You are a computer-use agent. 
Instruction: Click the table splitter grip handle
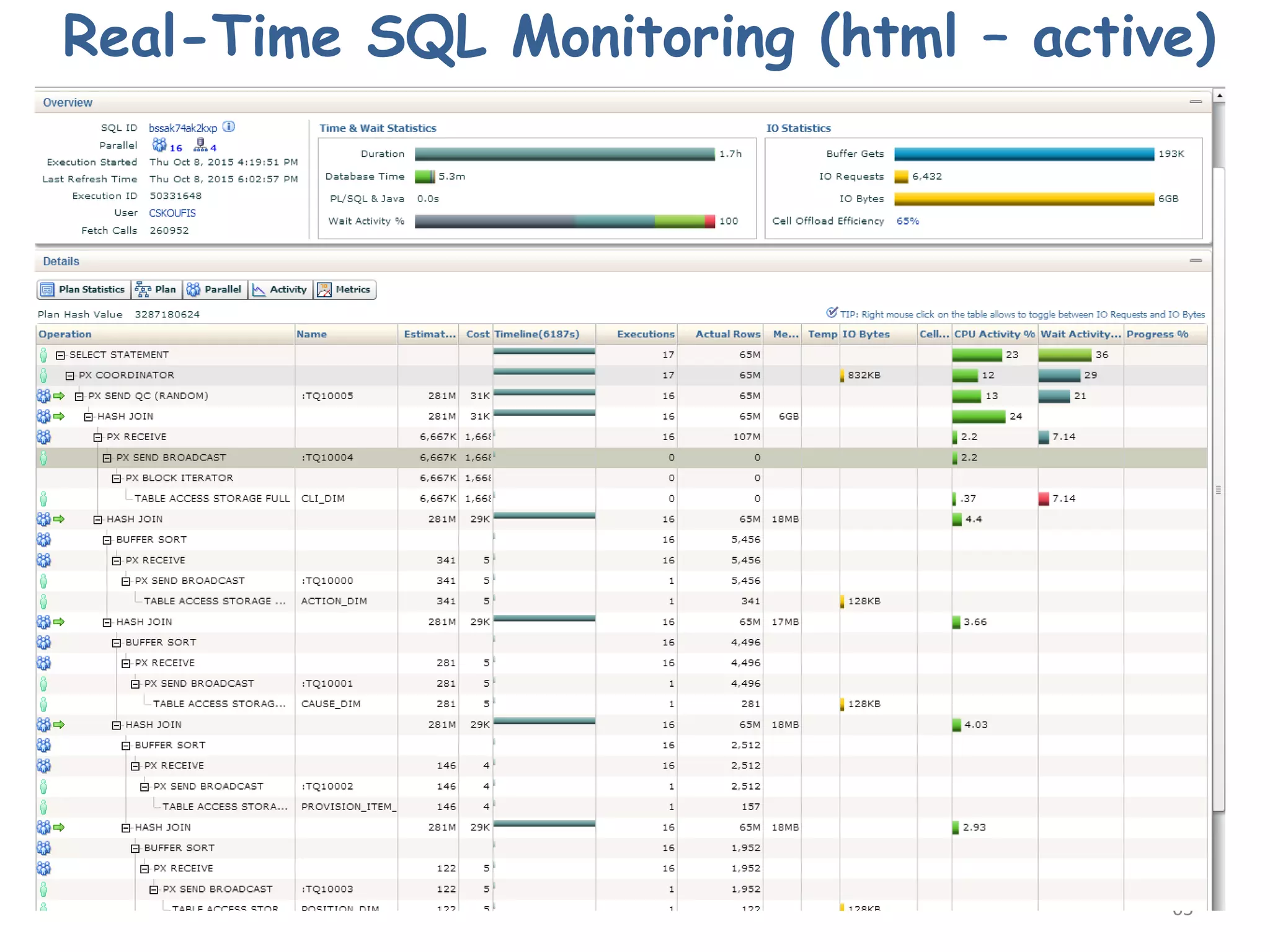coord(1218,490)
